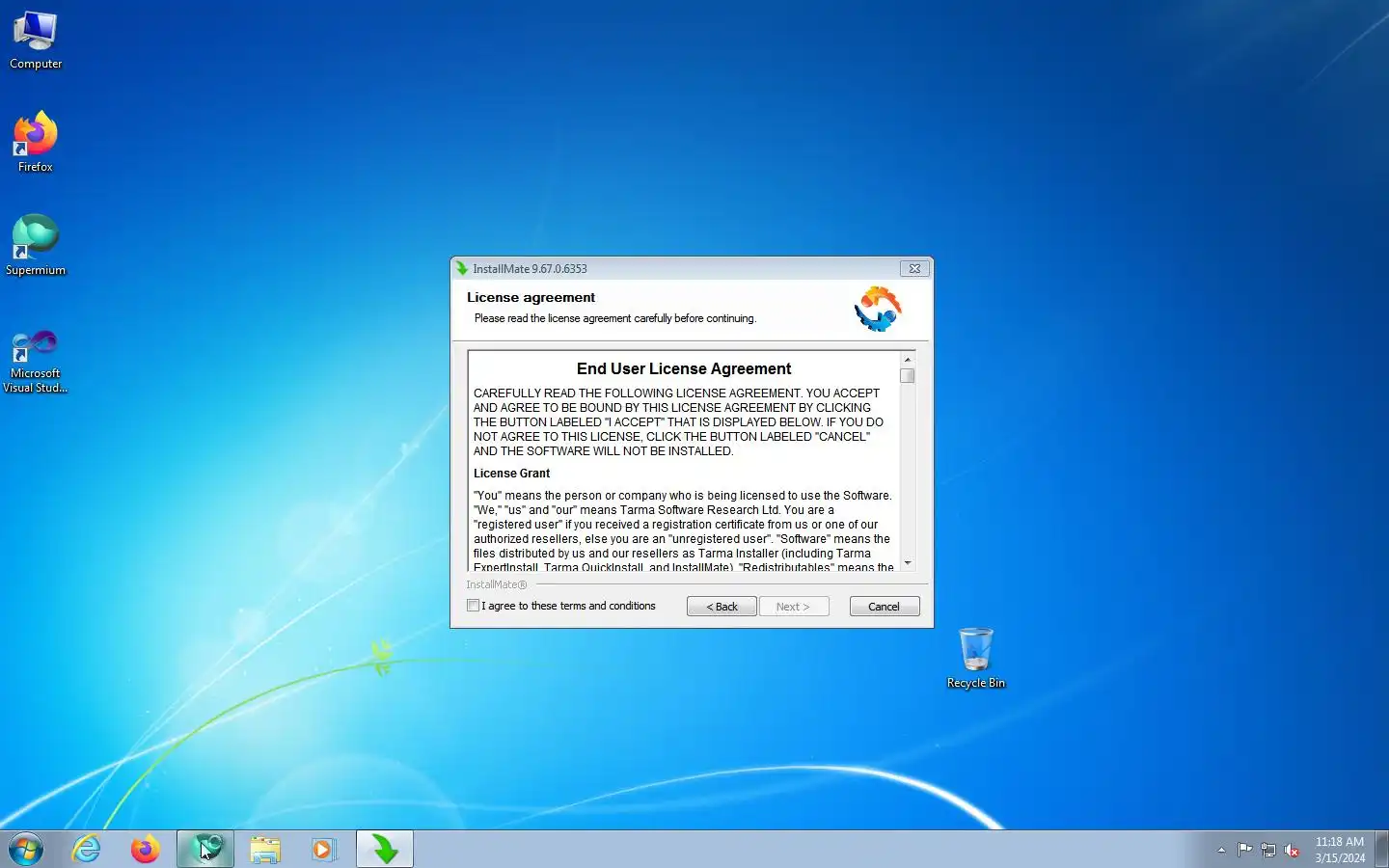Check "I agree to these terms and conditions"
This screenshot has height=868, width=1389.
click(x=473, y=606)
